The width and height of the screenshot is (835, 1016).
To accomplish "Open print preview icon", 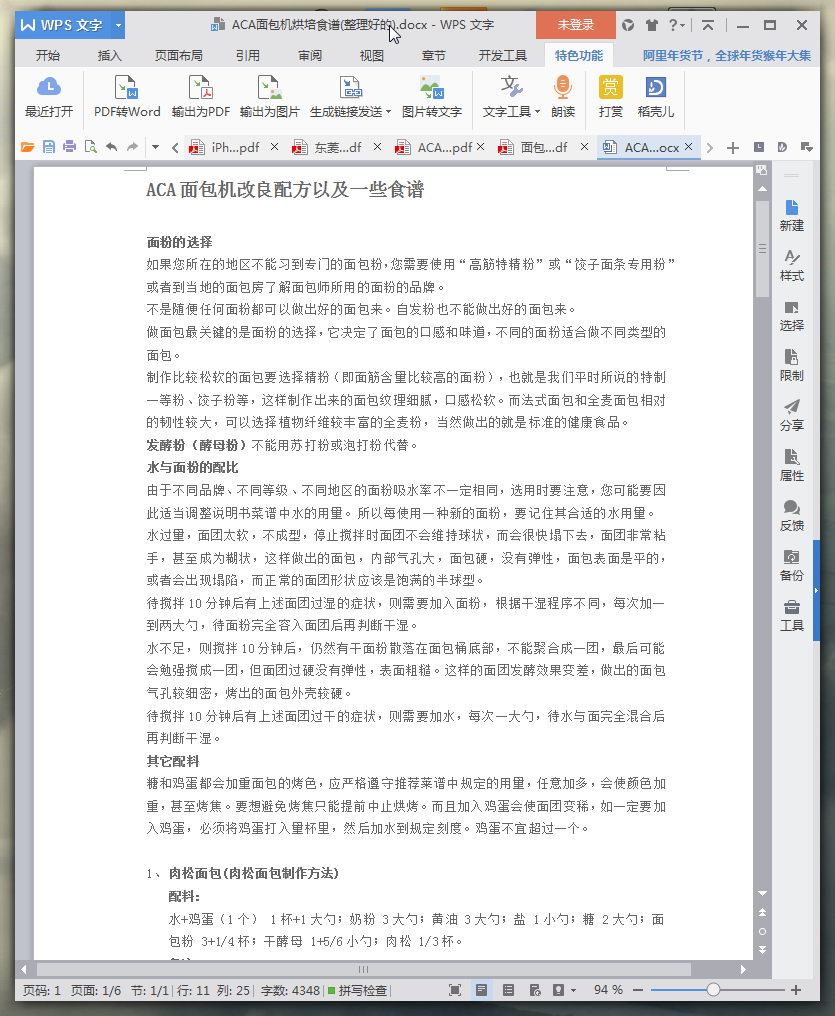I will [91, 147].
